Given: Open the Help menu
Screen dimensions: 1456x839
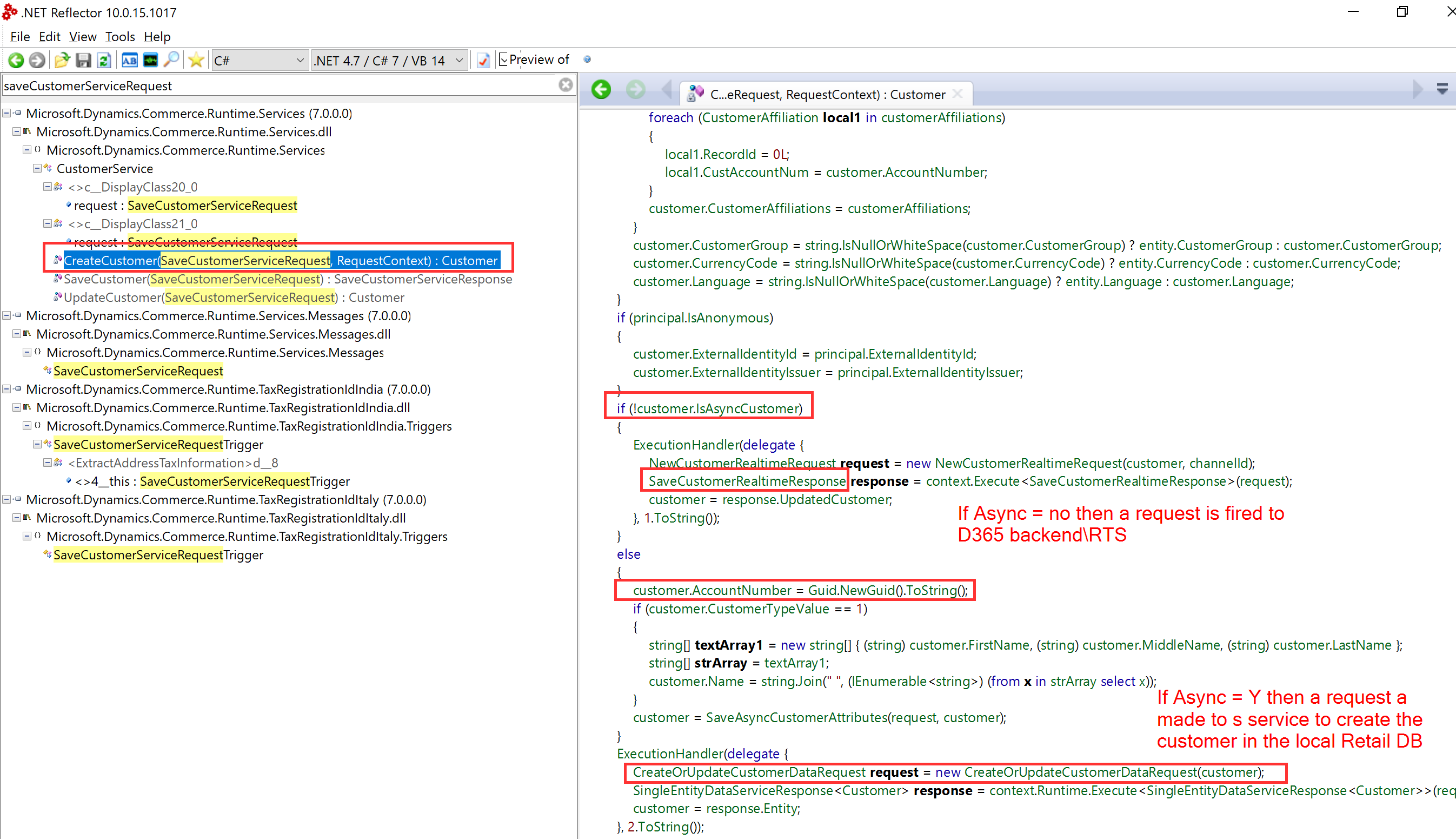Looking at the screenshot, I should tap(157, 36).
